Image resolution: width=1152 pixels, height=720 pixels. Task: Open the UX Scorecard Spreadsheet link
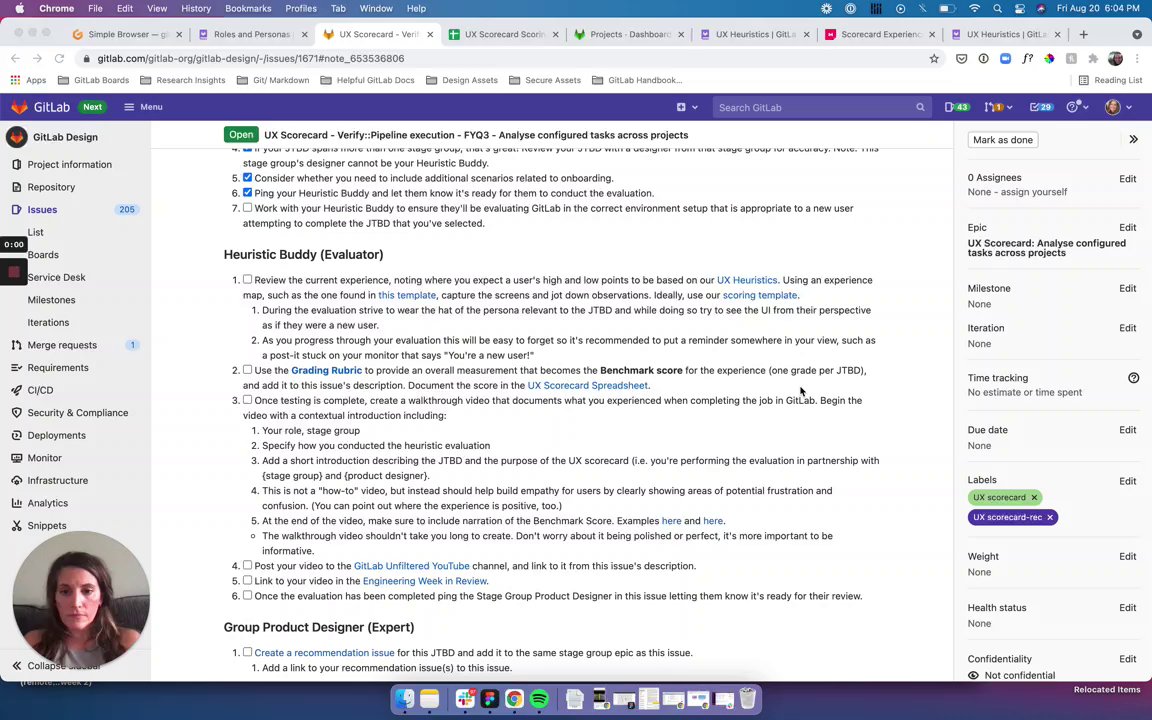click(x=588, y=385)
